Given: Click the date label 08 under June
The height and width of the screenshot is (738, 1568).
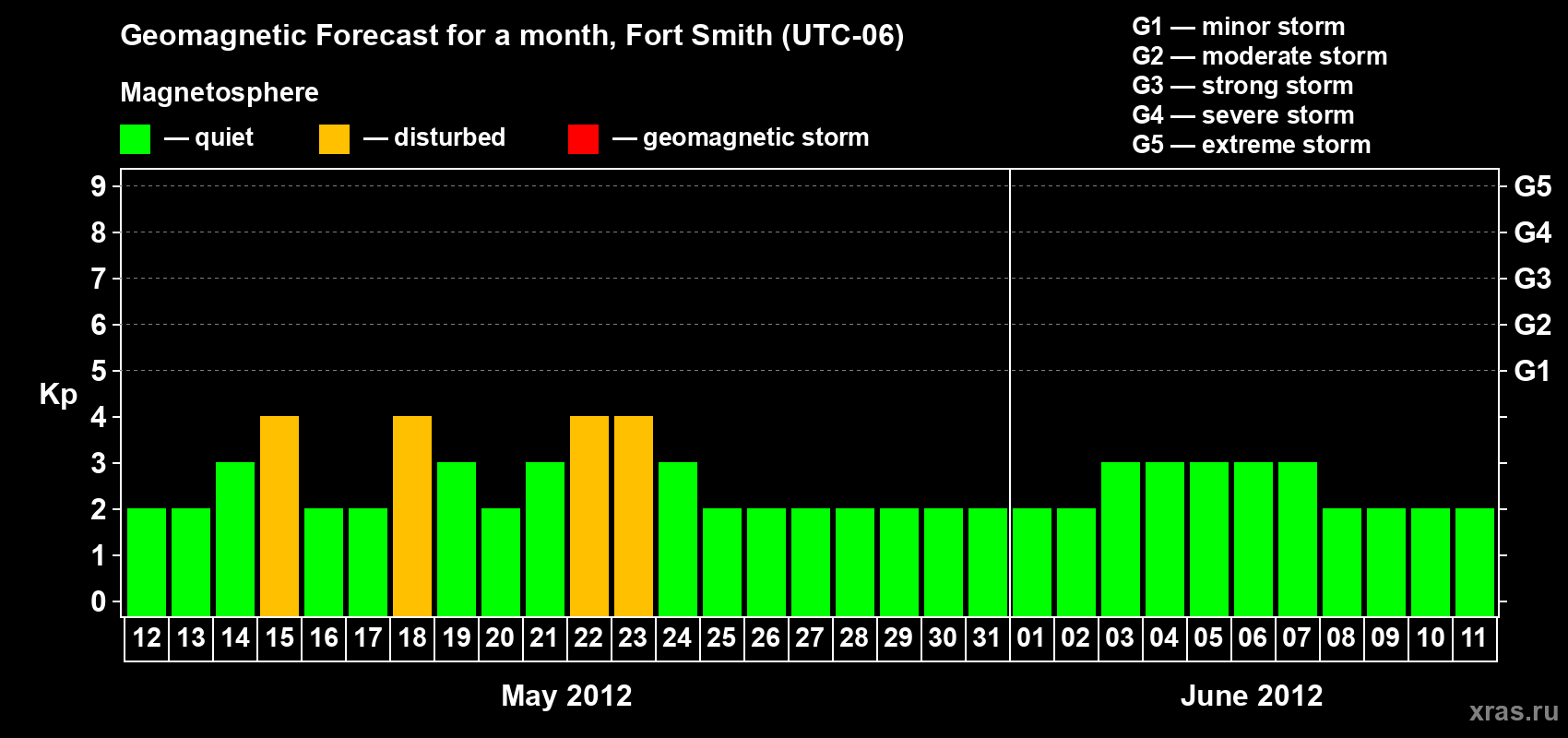Looking at the screenshot, I should click(1342, 638).
